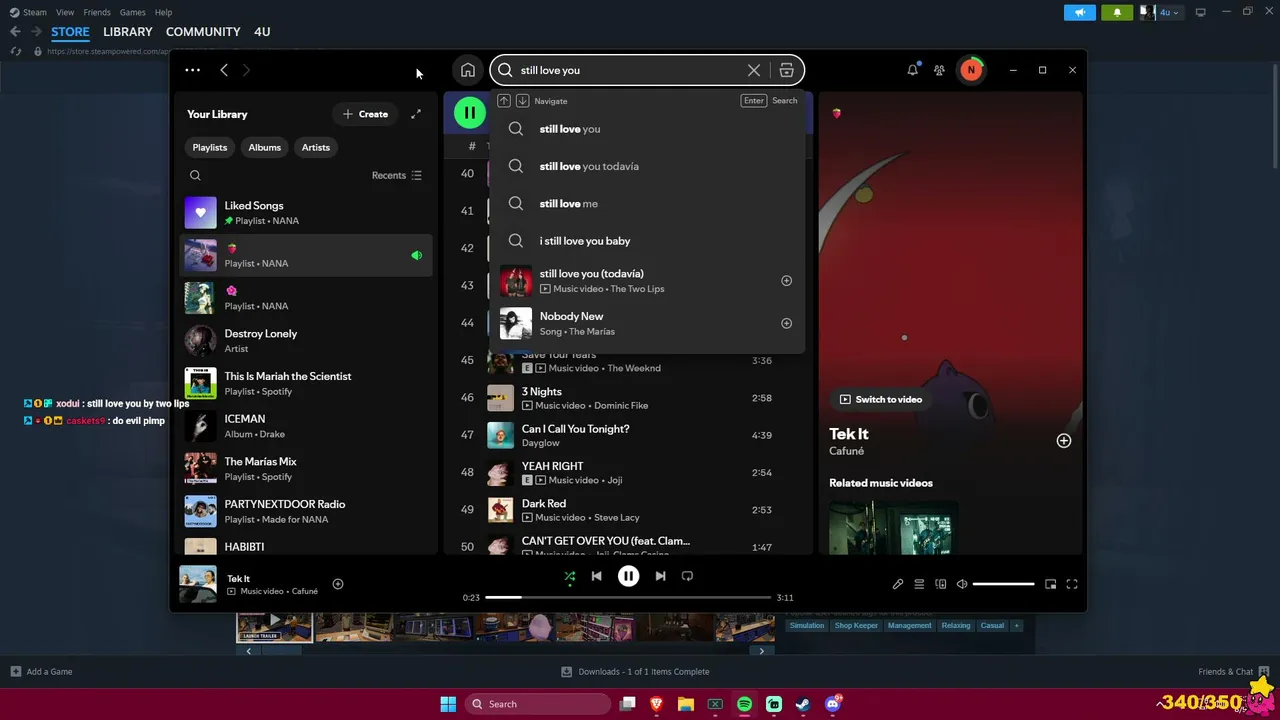Open the Recents sort options
This screenshot has width=1280, height=720.
tap(397, 175)
